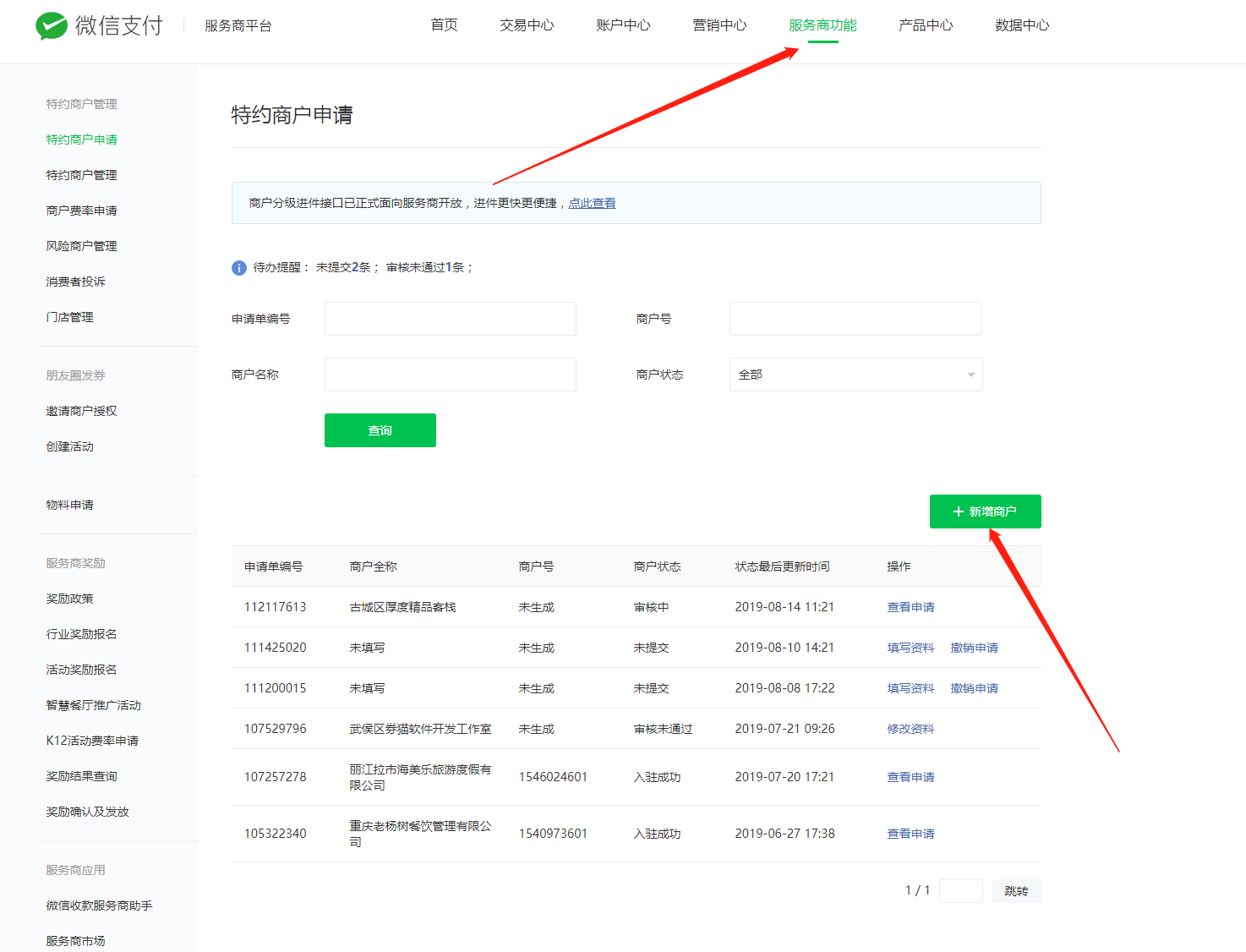The height and width of the screenshot is (952, 1246).
Task: Switch to the 交易中心 tab
Action: (x=527, y=25)
